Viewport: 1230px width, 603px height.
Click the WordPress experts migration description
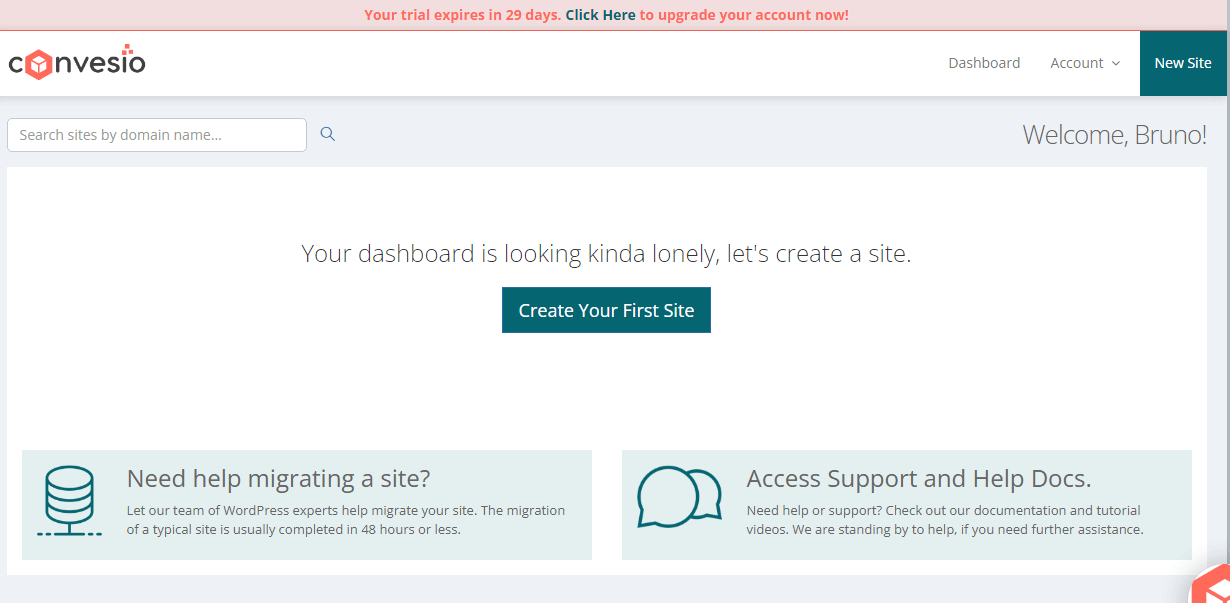click(346, 520)
